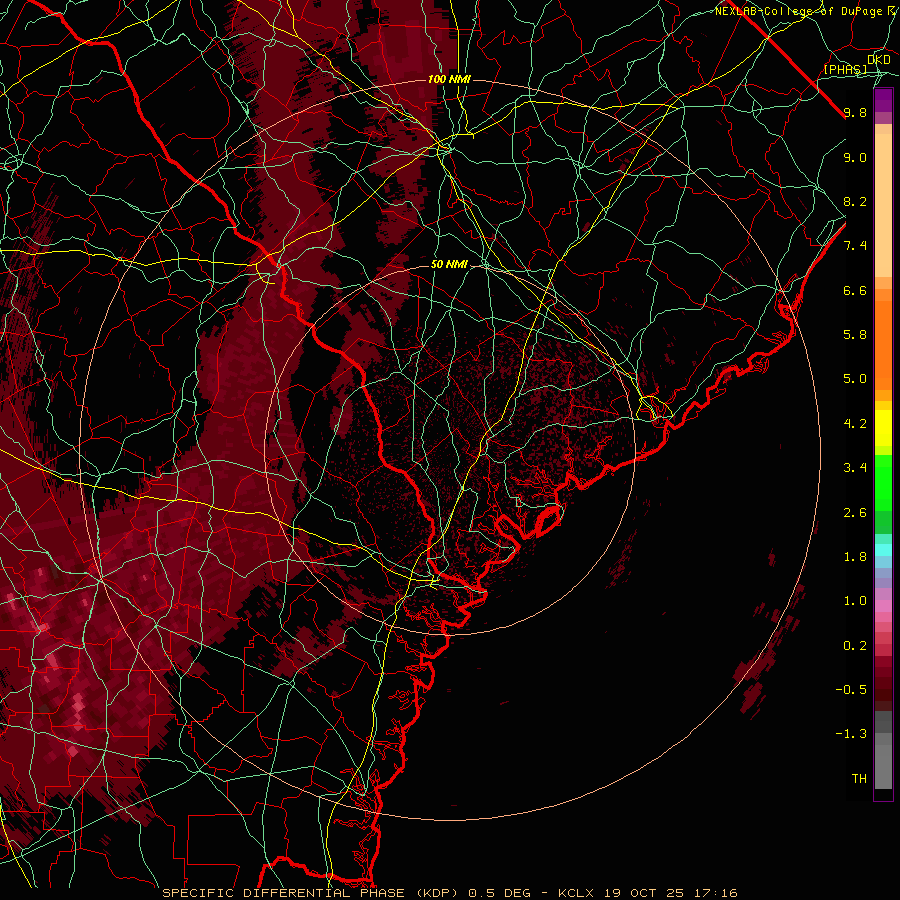
Task: Click the purple top segment of the color bar
Action: (x=883, y=101)
